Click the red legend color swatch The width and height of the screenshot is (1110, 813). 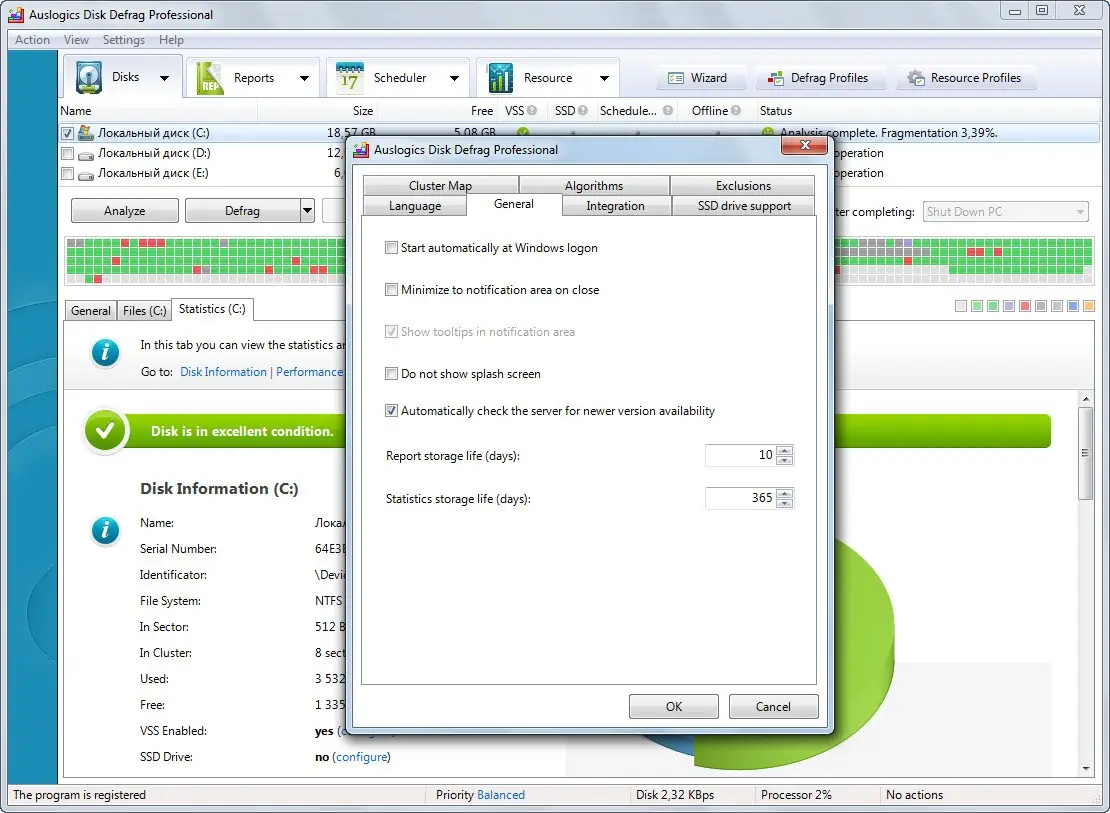point(1024,307)
